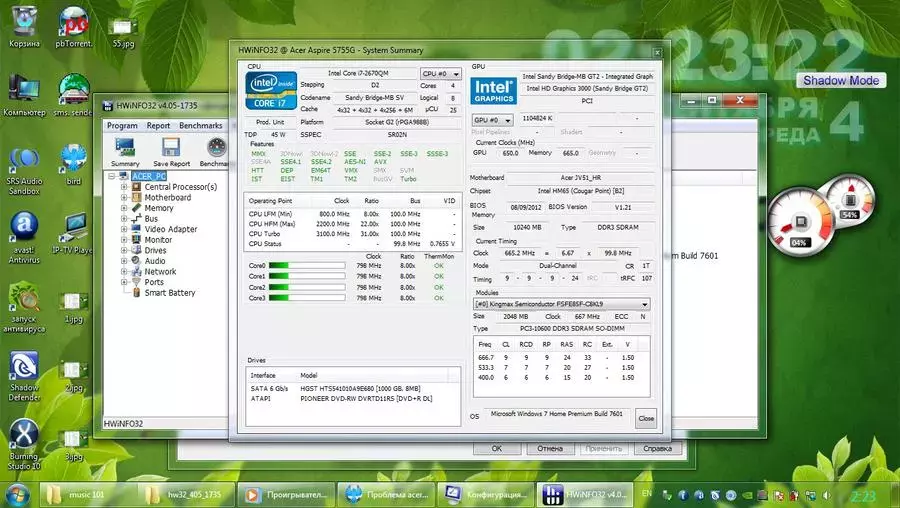Open the CPU #0 selector dropdown
The width and height of the screenshot is (900, 508).
[x=440, y=74]
